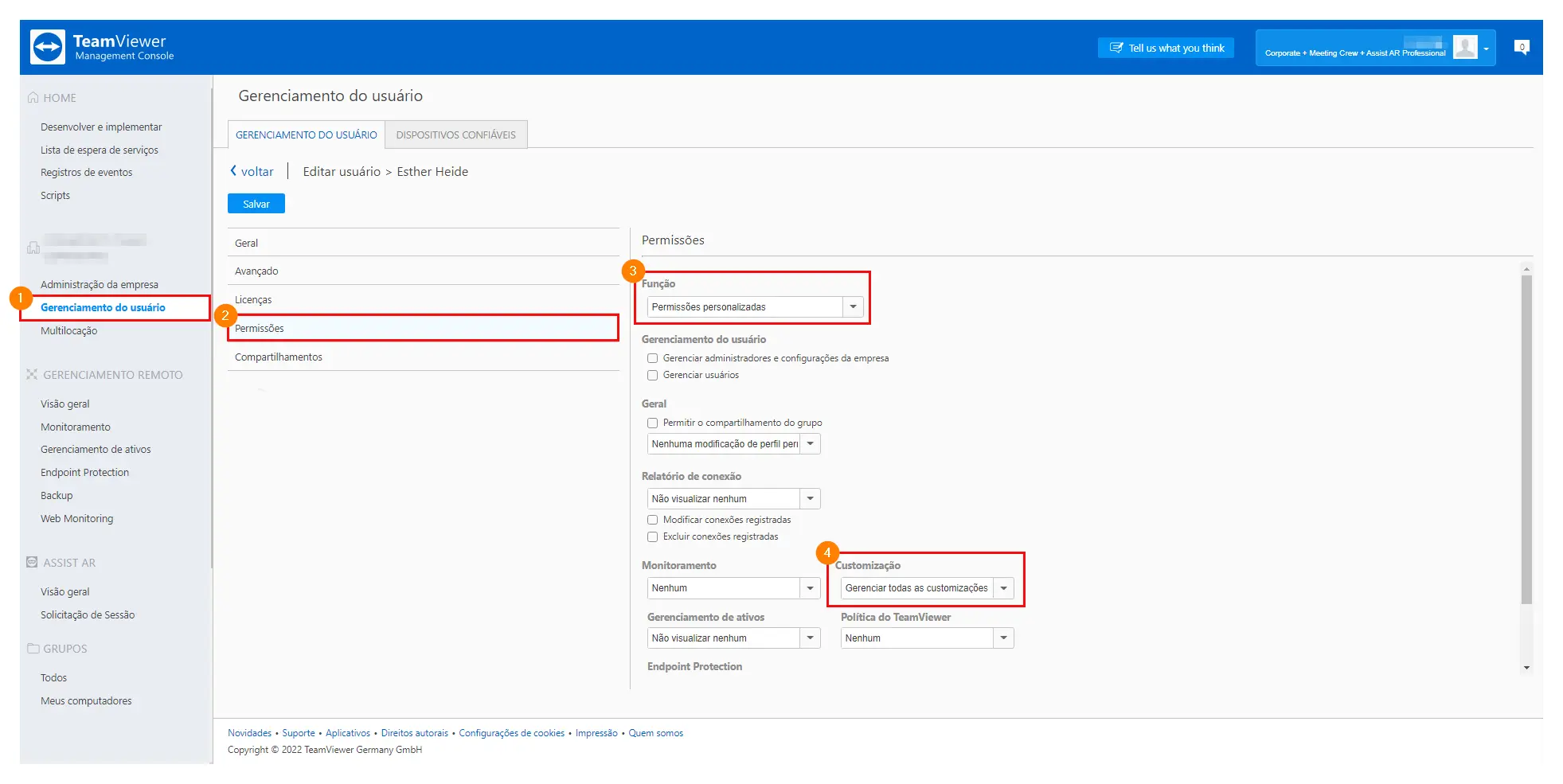Open the Suporte footer link
The image size is (1563, 784).
coord(299,733)
